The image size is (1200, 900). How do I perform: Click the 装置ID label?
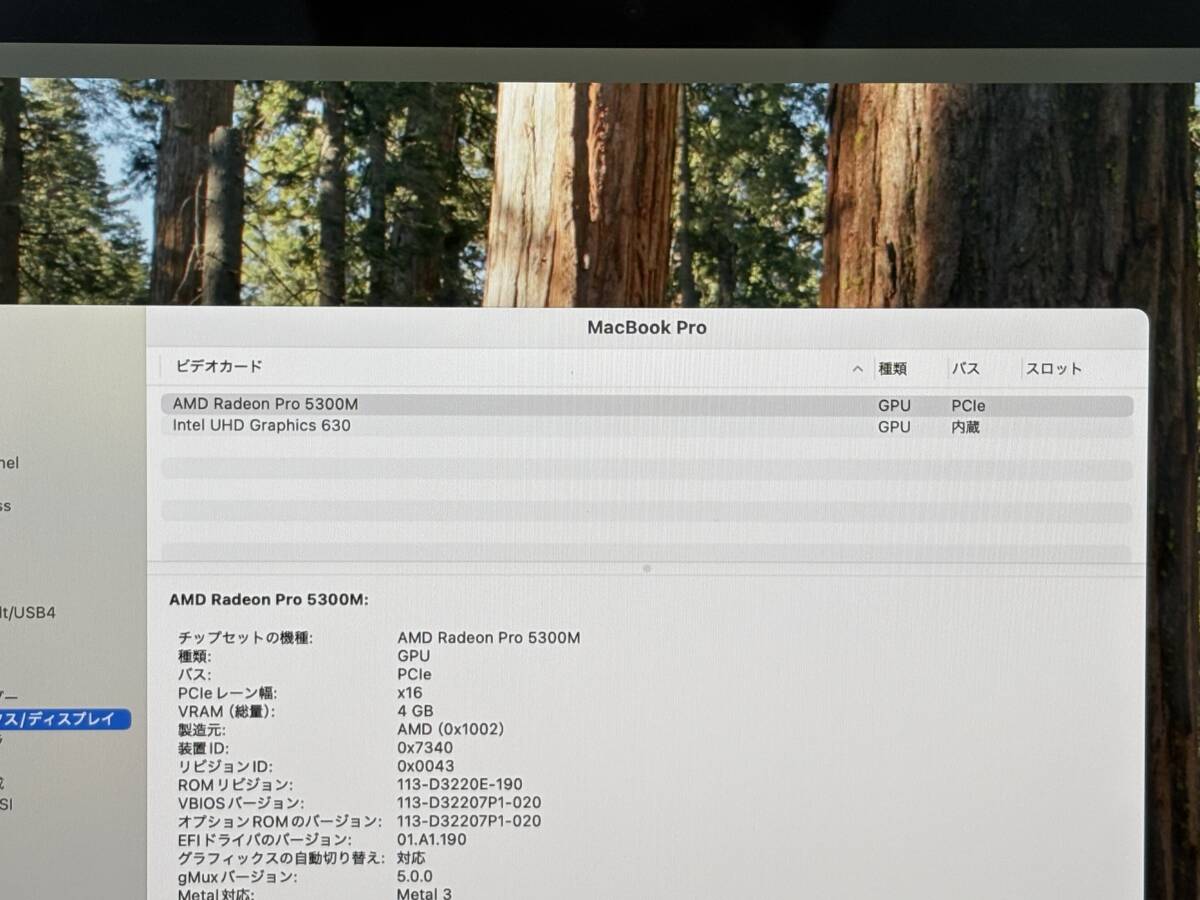click(x=203, y=748)
